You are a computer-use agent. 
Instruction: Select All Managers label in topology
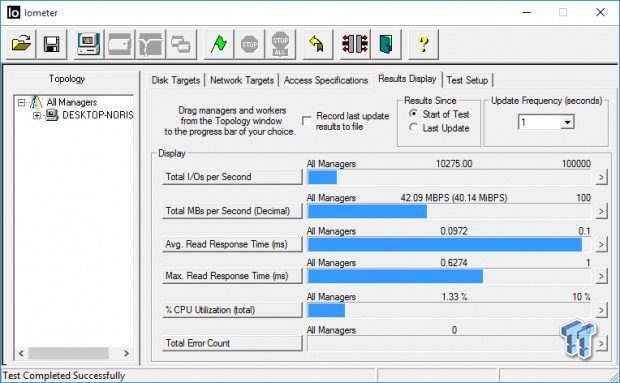72,102
